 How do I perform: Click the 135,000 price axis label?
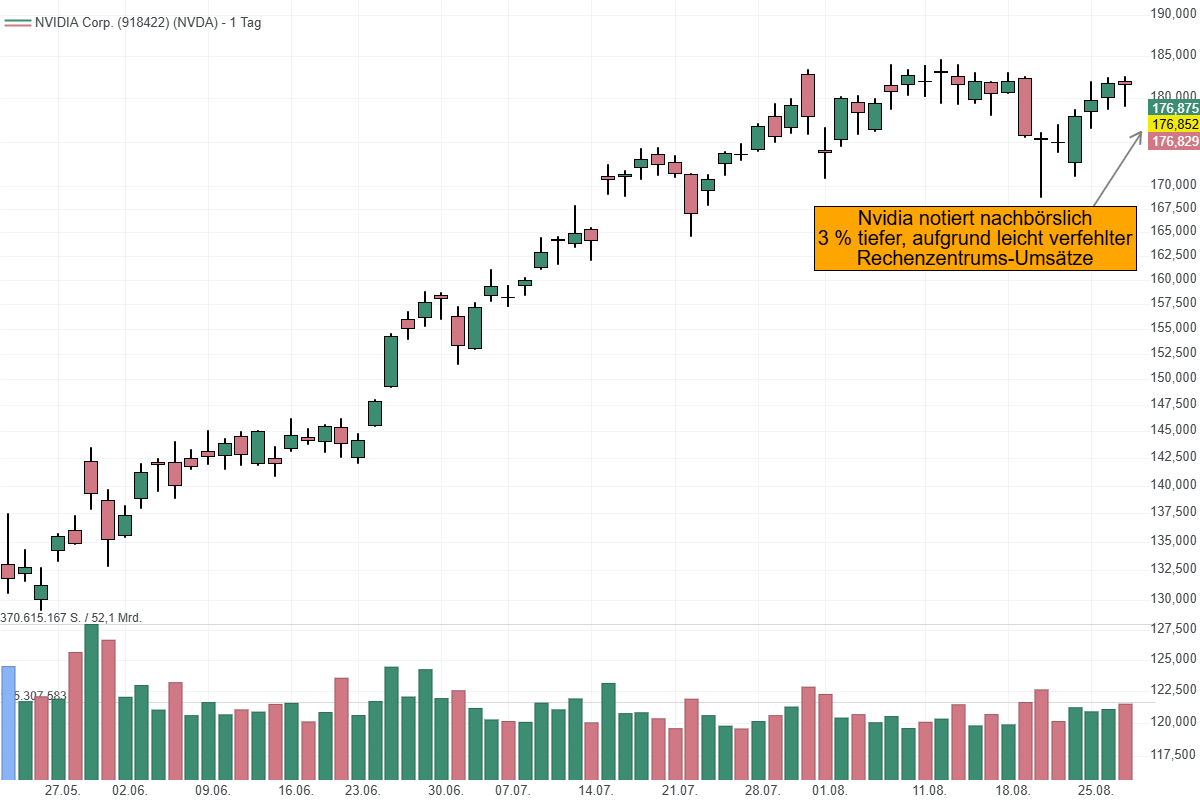(x=1174, y=540)
